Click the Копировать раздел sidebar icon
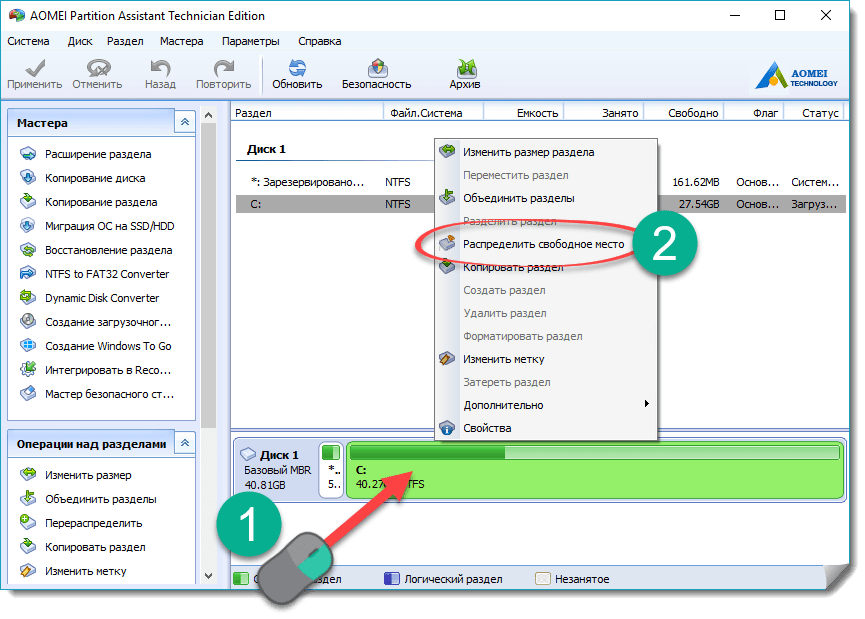Viewport: 865px width, 619px height. [x=28, y=547]
